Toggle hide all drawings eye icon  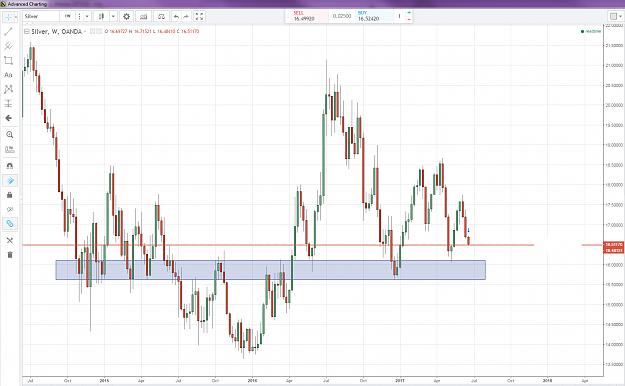[x=10, y=209]
